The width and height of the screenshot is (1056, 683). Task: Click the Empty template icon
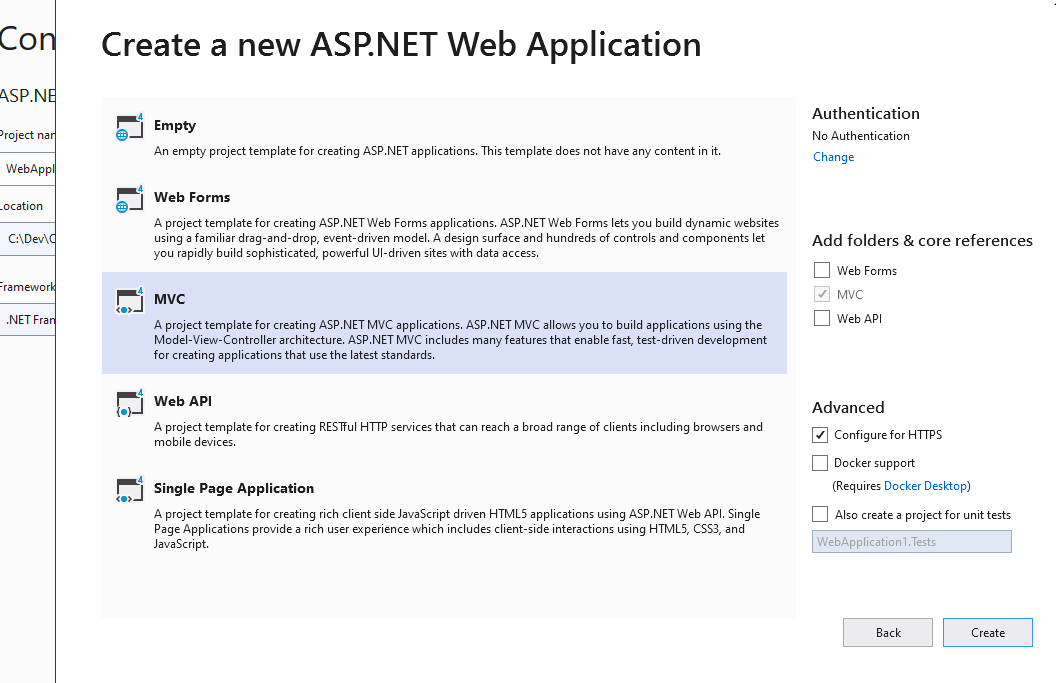point(129,127)
